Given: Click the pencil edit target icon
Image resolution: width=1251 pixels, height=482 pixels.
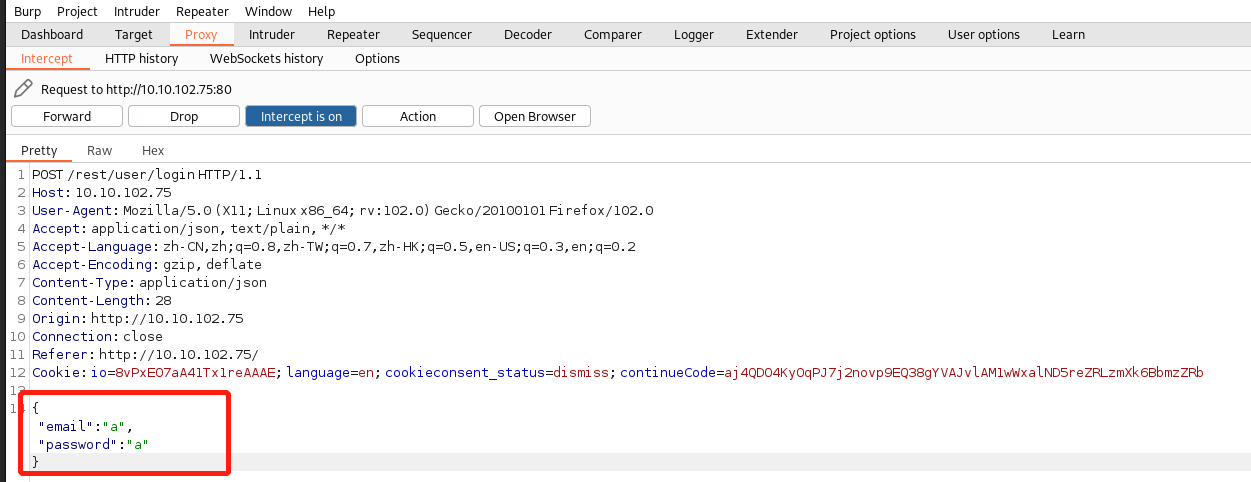Looking at the screenshot, I should click(23, 89).
